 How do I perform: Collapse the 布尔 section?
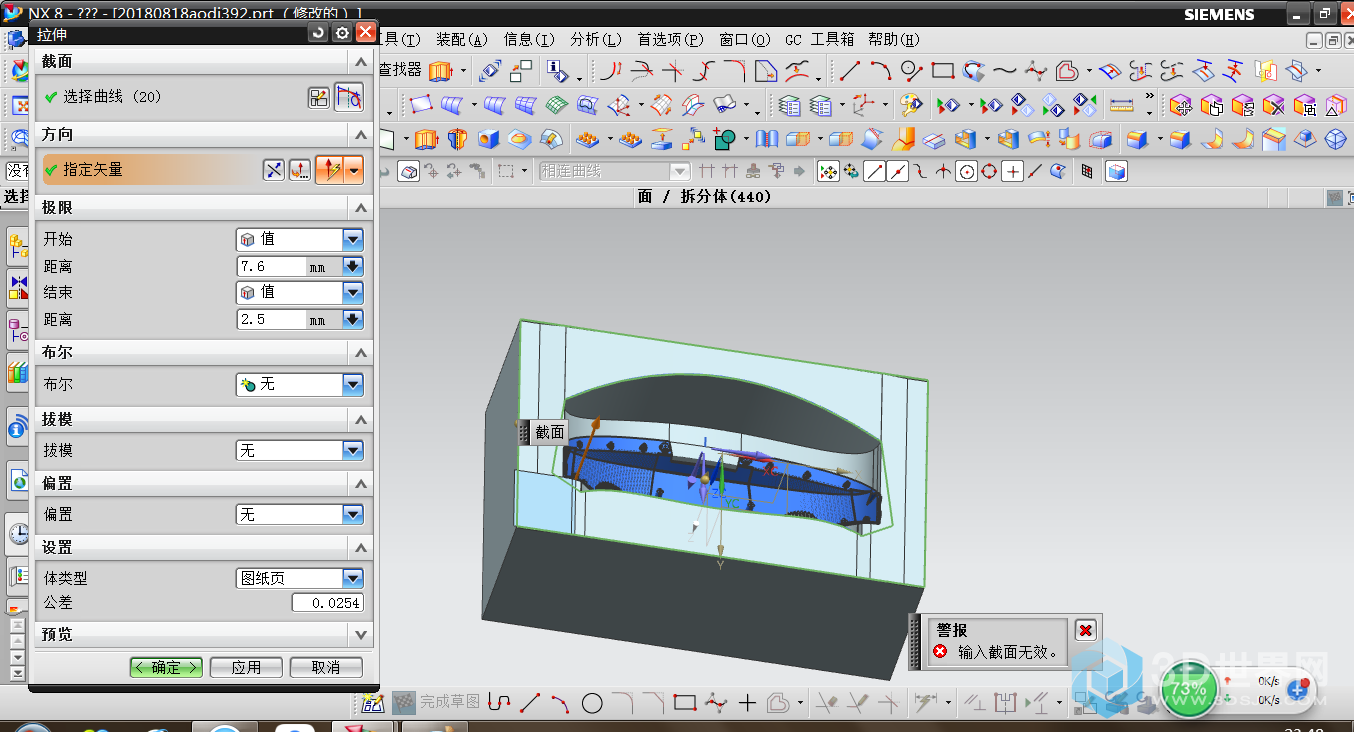tap(360, 352)
